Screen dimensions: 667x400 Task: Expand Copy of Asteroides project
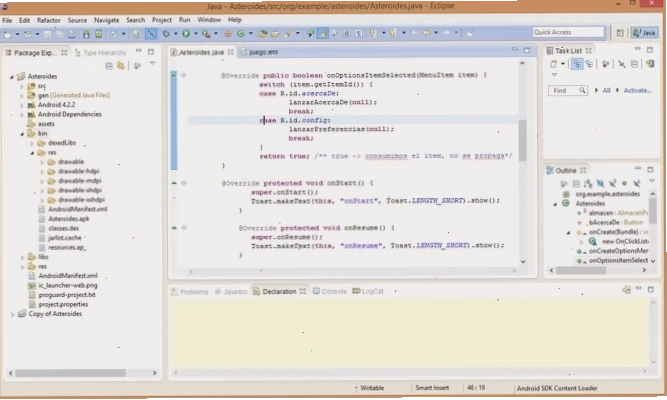(x=12, y=314)
